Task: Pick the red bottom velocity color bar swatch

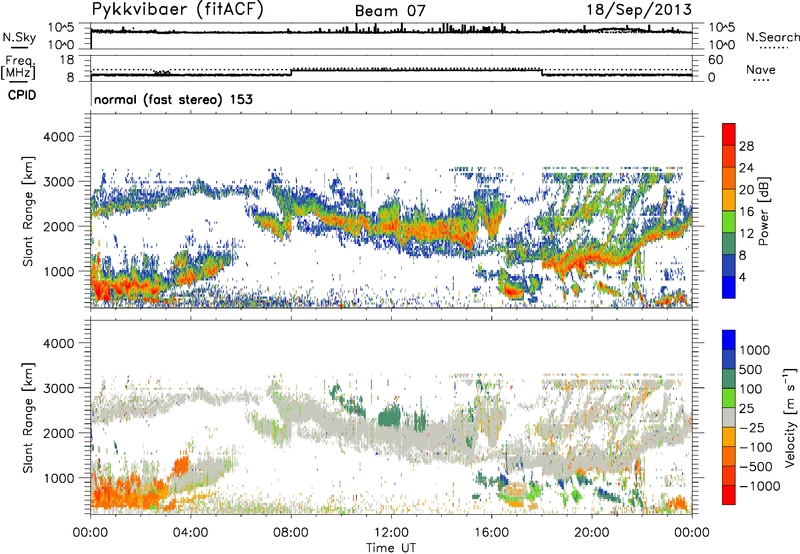Action: 729,495
